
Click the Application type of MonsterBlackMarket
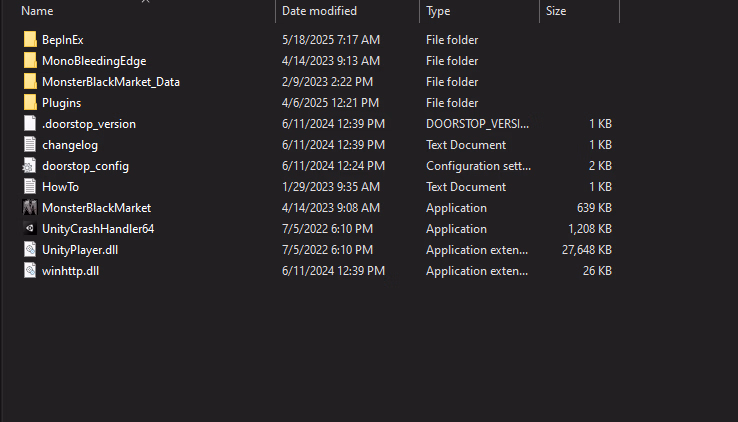[x=456, y=208]
